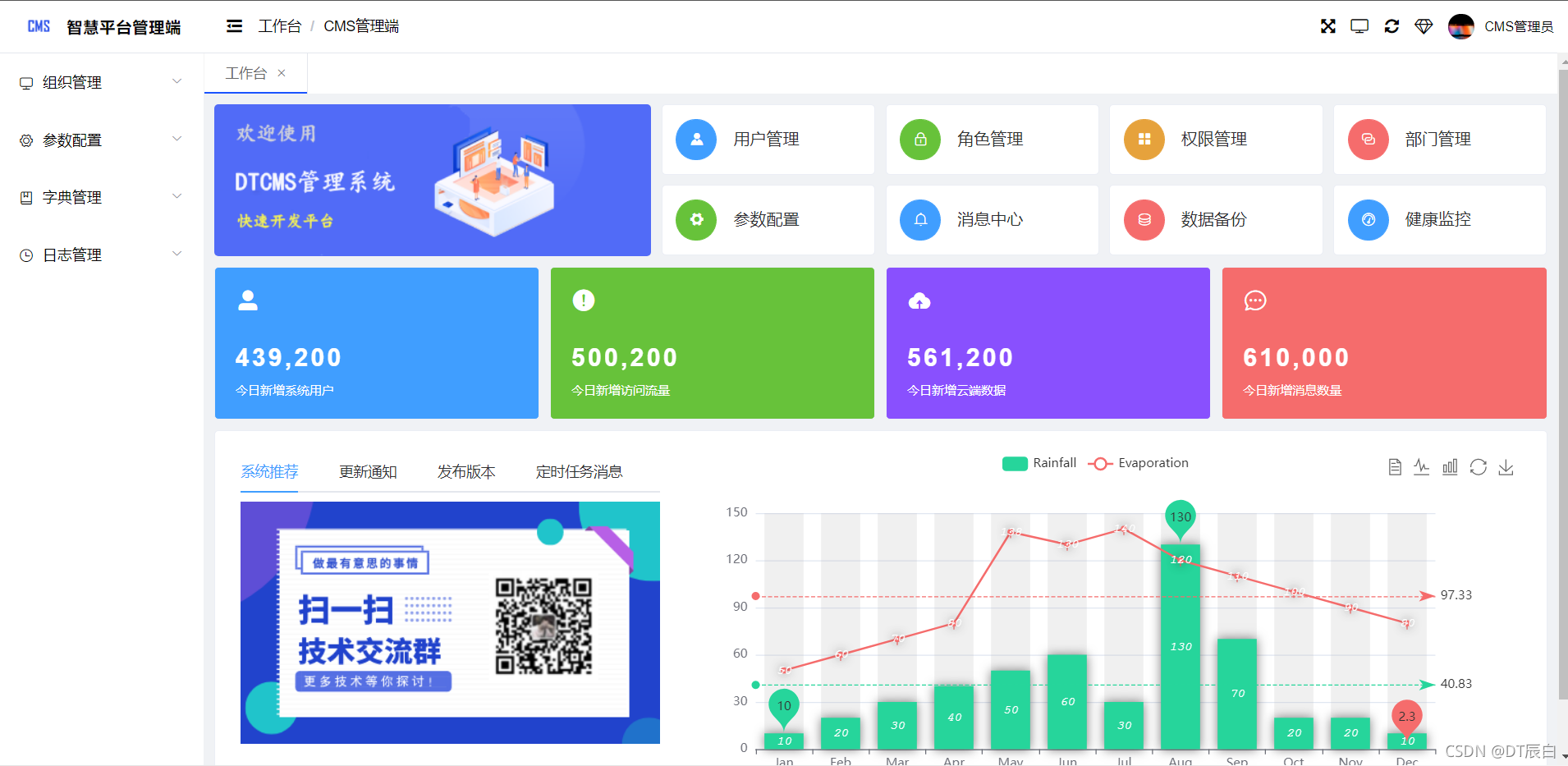Open the 角色管理 shortcut card

pyautogui.click(x=992, y=140)
